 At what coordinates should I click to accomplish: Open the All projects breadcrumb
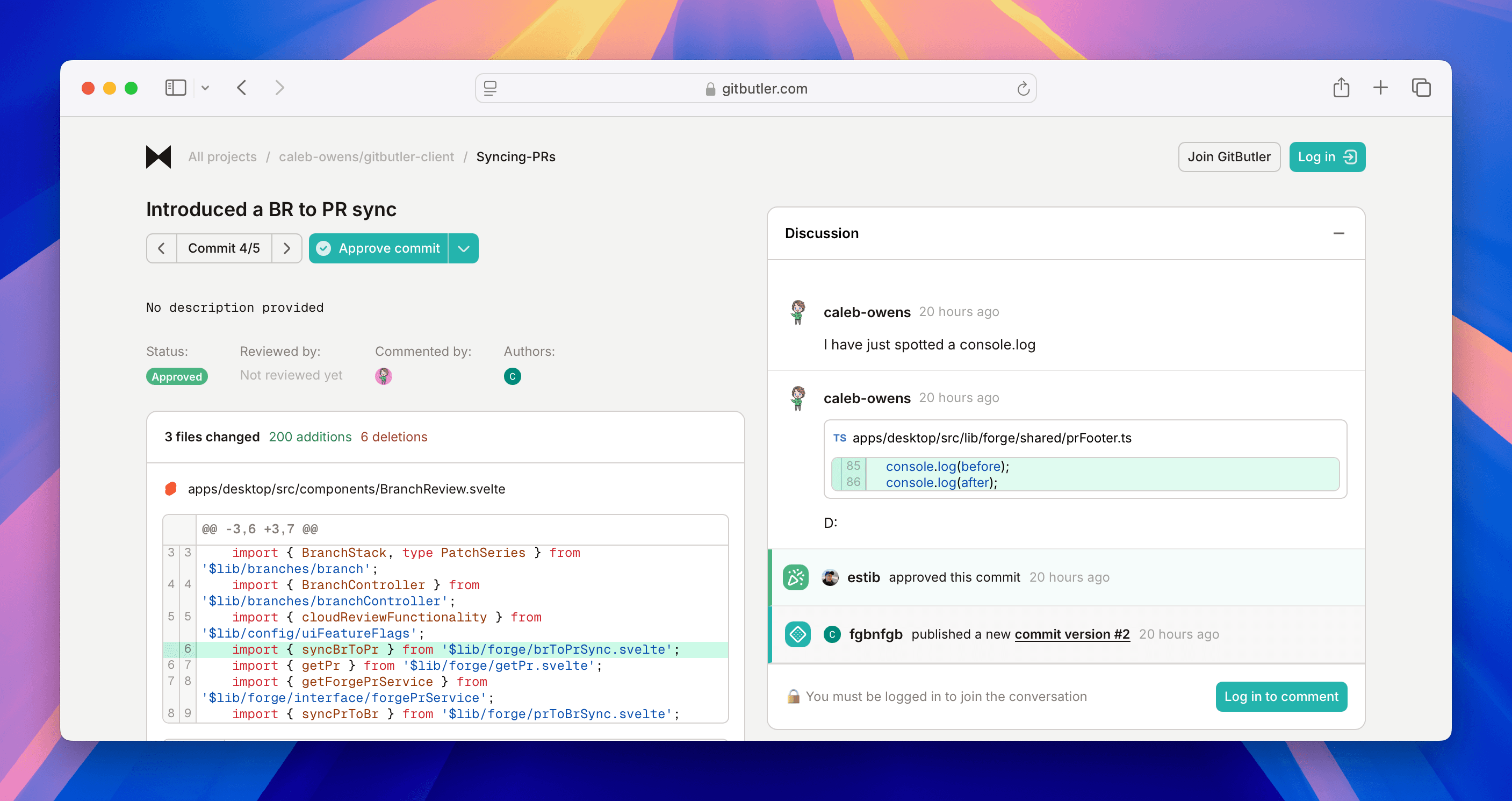point(222,157)
